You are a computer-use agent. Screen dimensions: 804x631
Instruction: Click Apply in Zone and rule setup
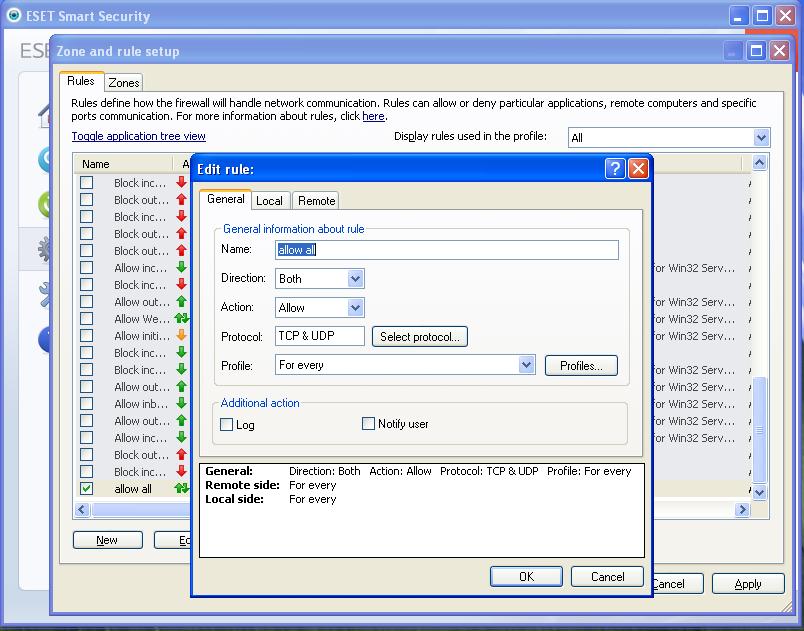(x=748, y=584)
